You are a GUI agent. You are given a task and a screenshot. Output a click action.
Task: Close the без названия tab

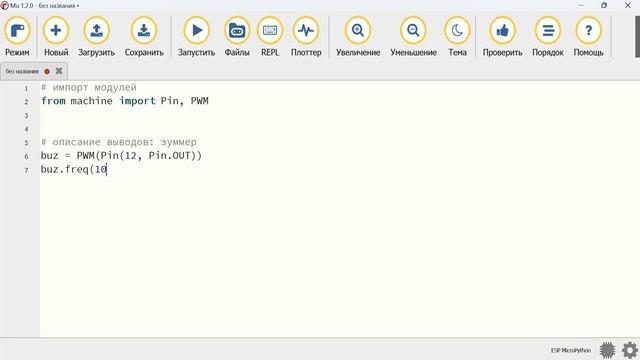click(x=59, y=71)
